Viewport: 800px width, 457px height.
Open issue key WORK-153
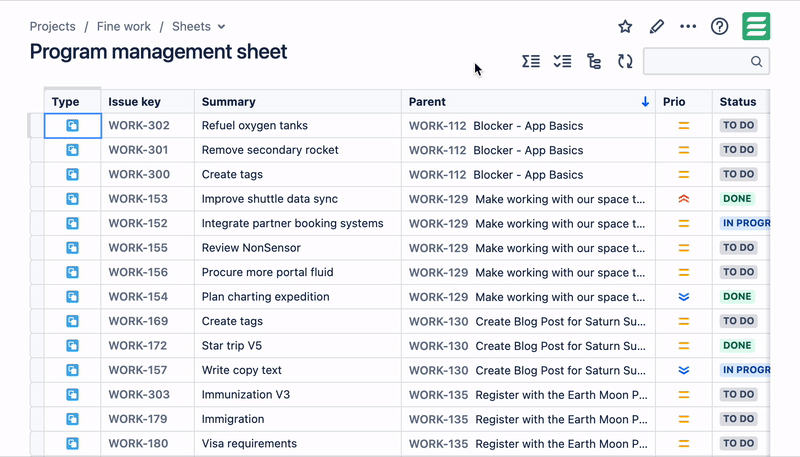pyautogui.click(x=138, y=199)
